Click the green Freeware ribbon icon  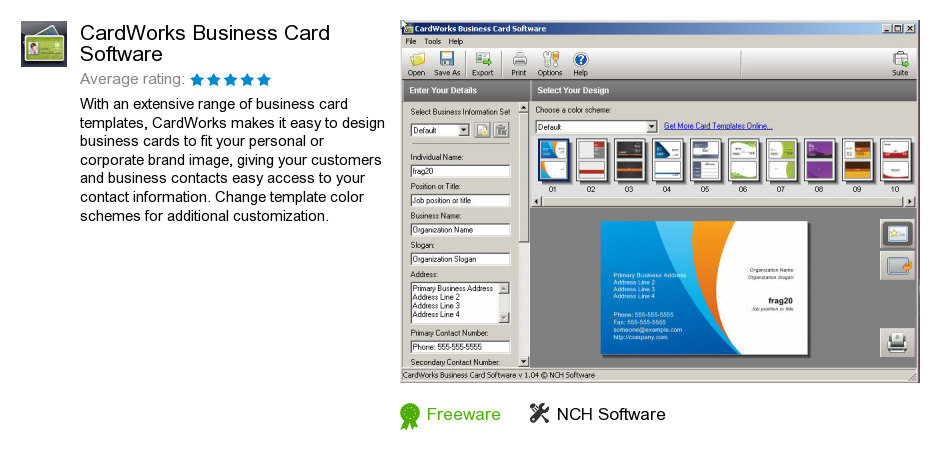coord(409,416)
